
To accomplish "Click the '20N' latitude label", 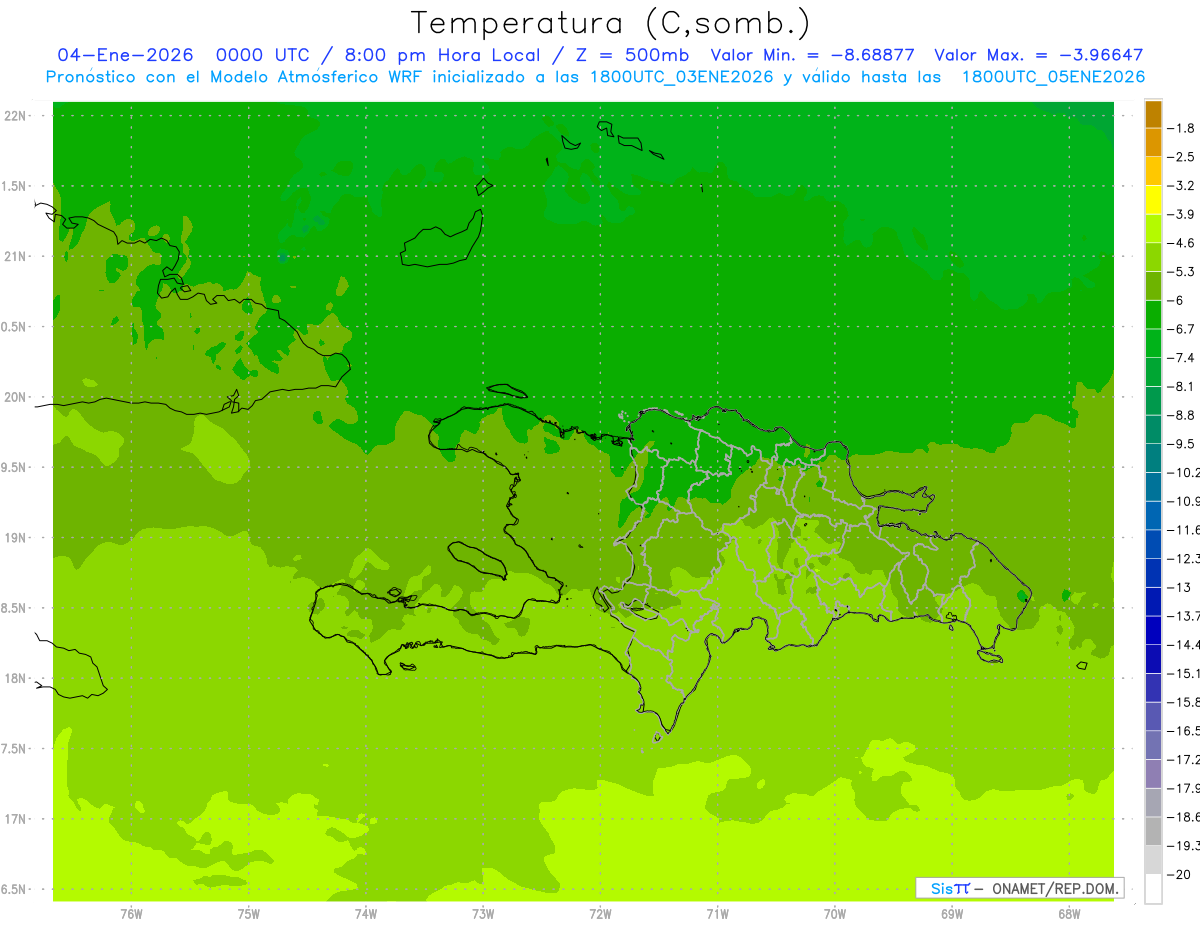I will [15, 397].
